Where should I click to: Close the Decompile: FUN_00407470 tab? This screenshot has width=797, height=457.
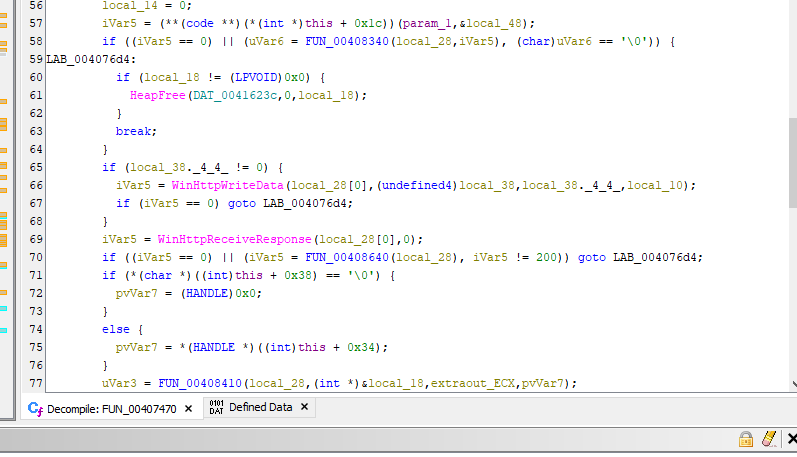pyautogui.click(x=190, y=408)
